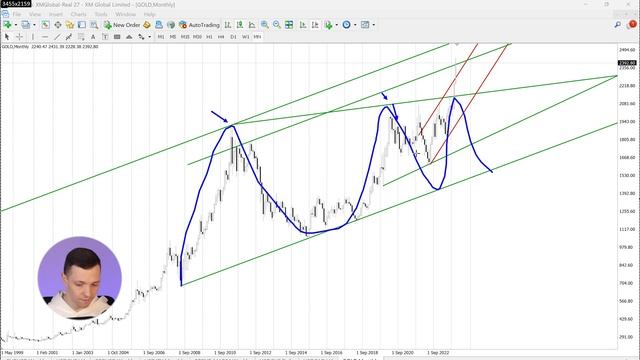640x360 pixels.
Task: Open the Tools menu
Action: tap(101, 14)
